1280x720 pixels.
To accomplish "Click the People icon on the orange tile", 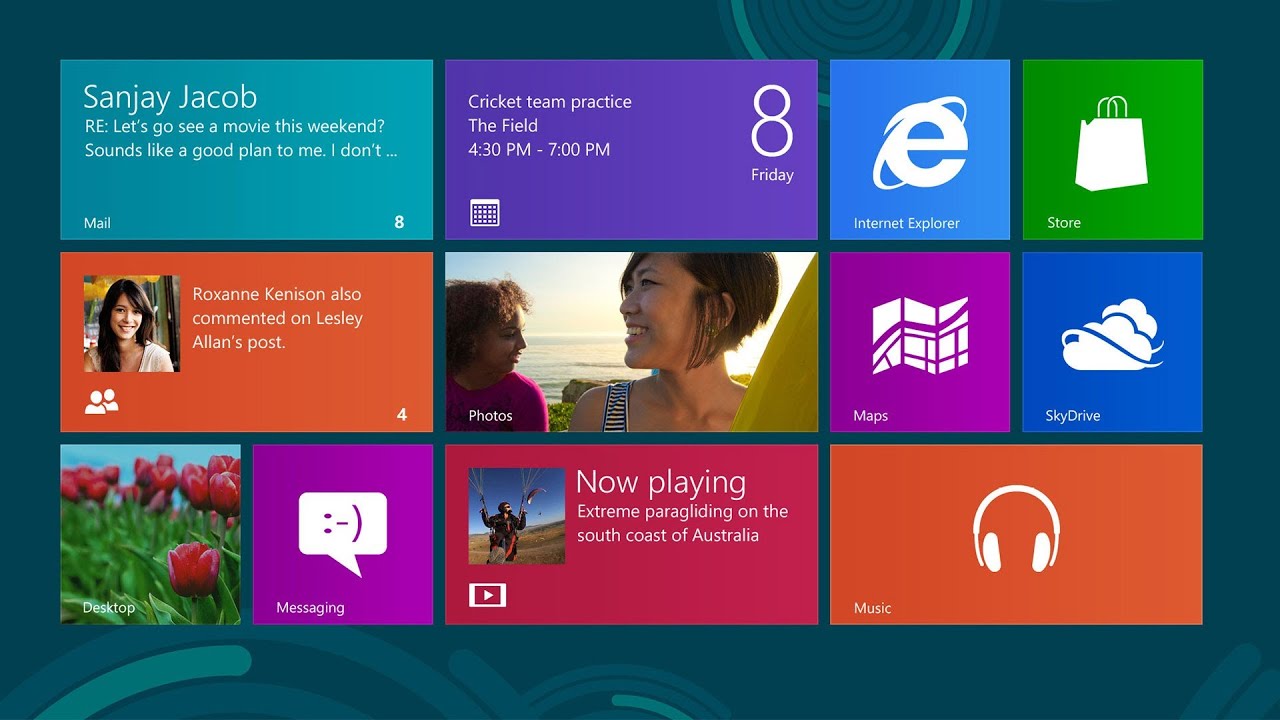I will coord(102,402).
